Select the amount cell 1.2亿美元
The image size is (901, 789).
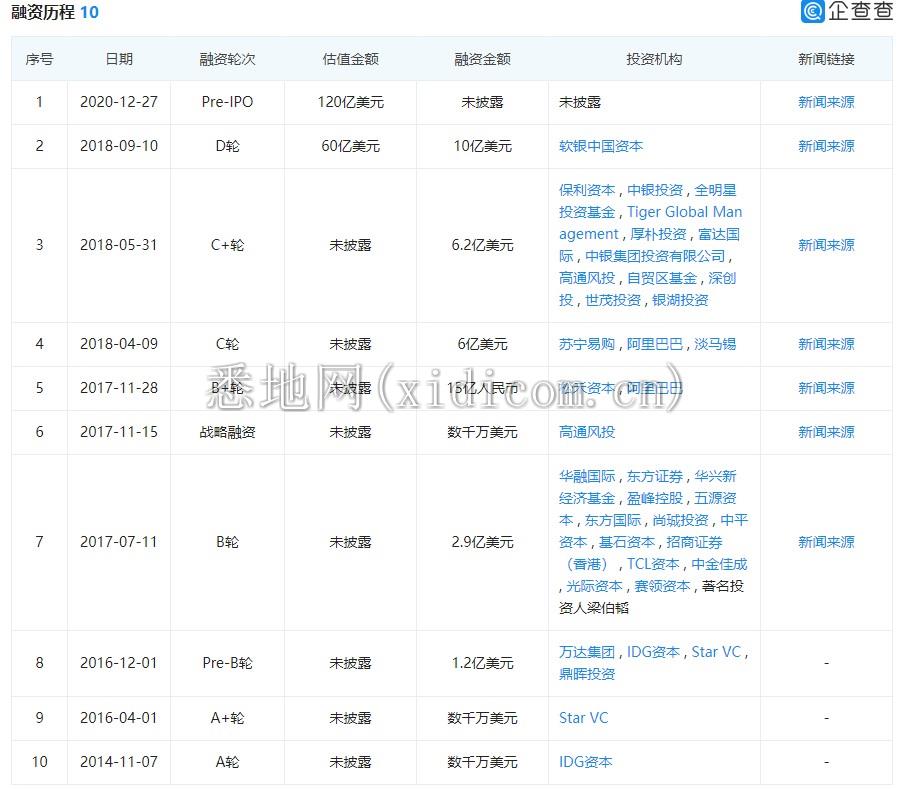pos(482,663)
